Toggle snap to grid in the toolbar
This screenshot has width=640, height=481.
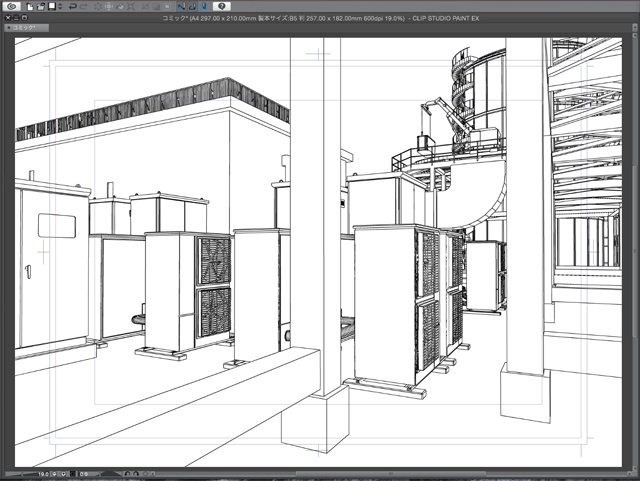203,7
